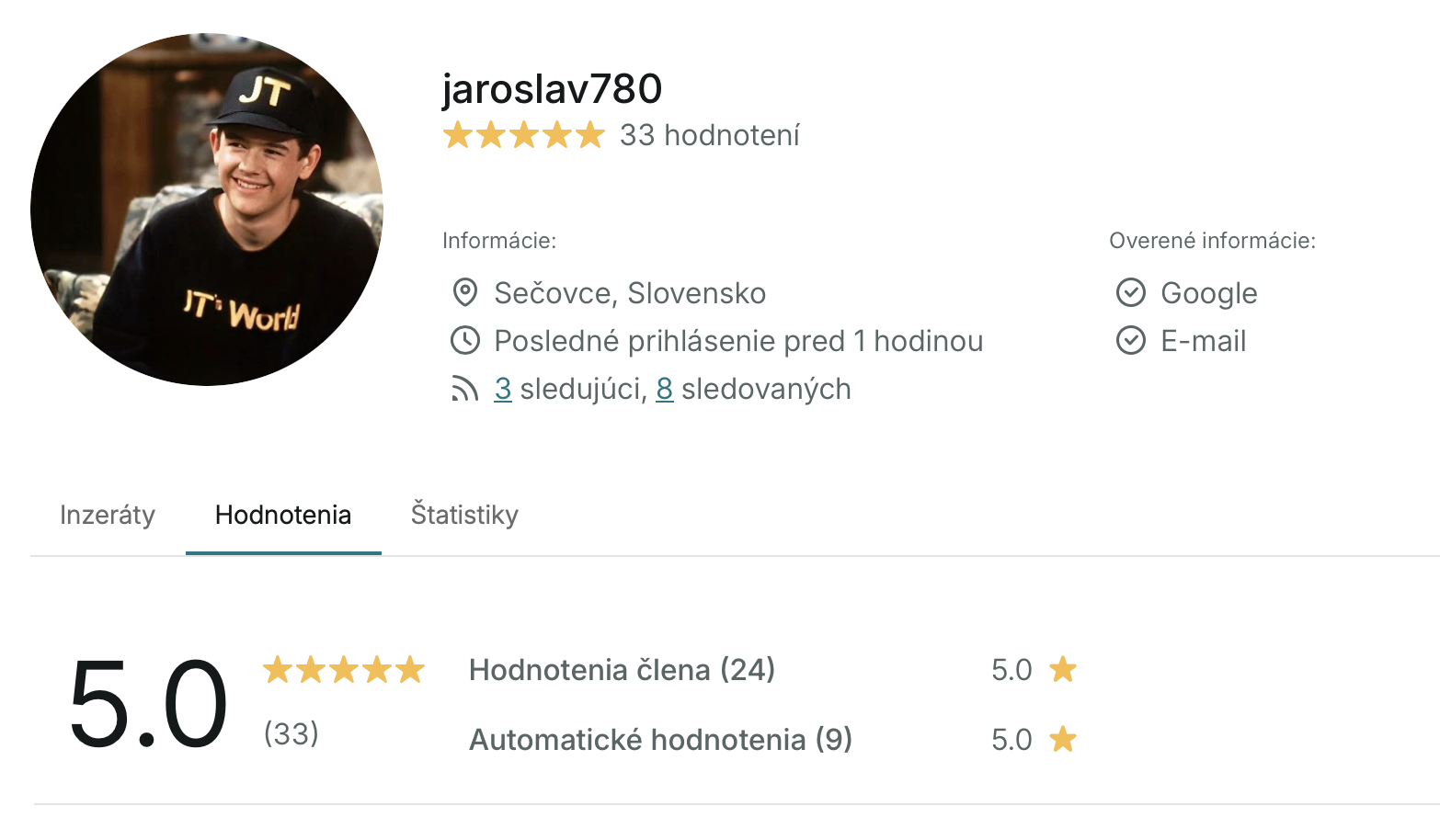
Task: Click the star beside automatic ratings score
Action: pyautogui.click(x=1063, y=739)
